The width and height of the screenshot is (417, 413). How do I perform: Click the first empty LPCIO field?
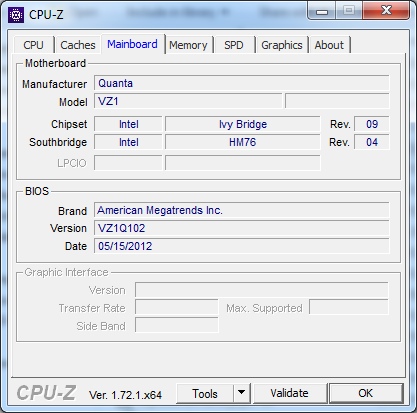pyautogui.click(x=128, y=163)
